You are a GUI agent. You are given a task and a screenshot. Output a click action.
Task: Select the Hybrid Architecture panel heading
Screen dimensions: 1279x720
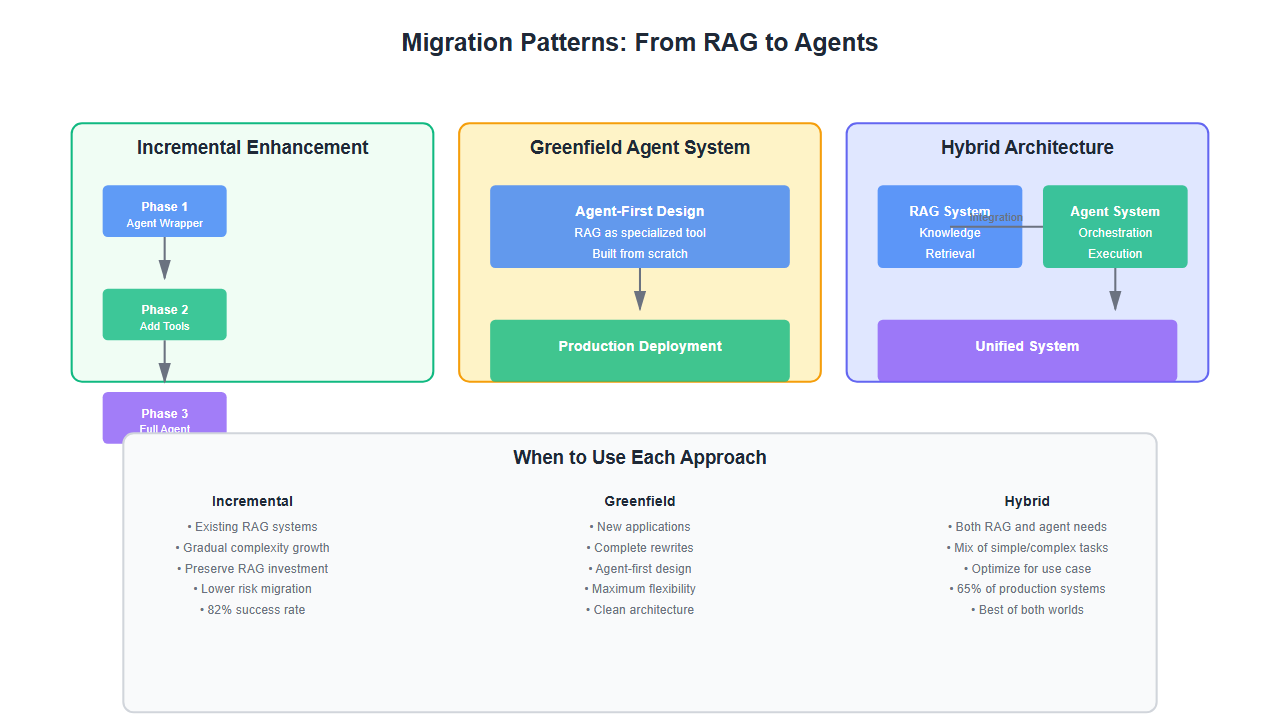pos(1027,148)
